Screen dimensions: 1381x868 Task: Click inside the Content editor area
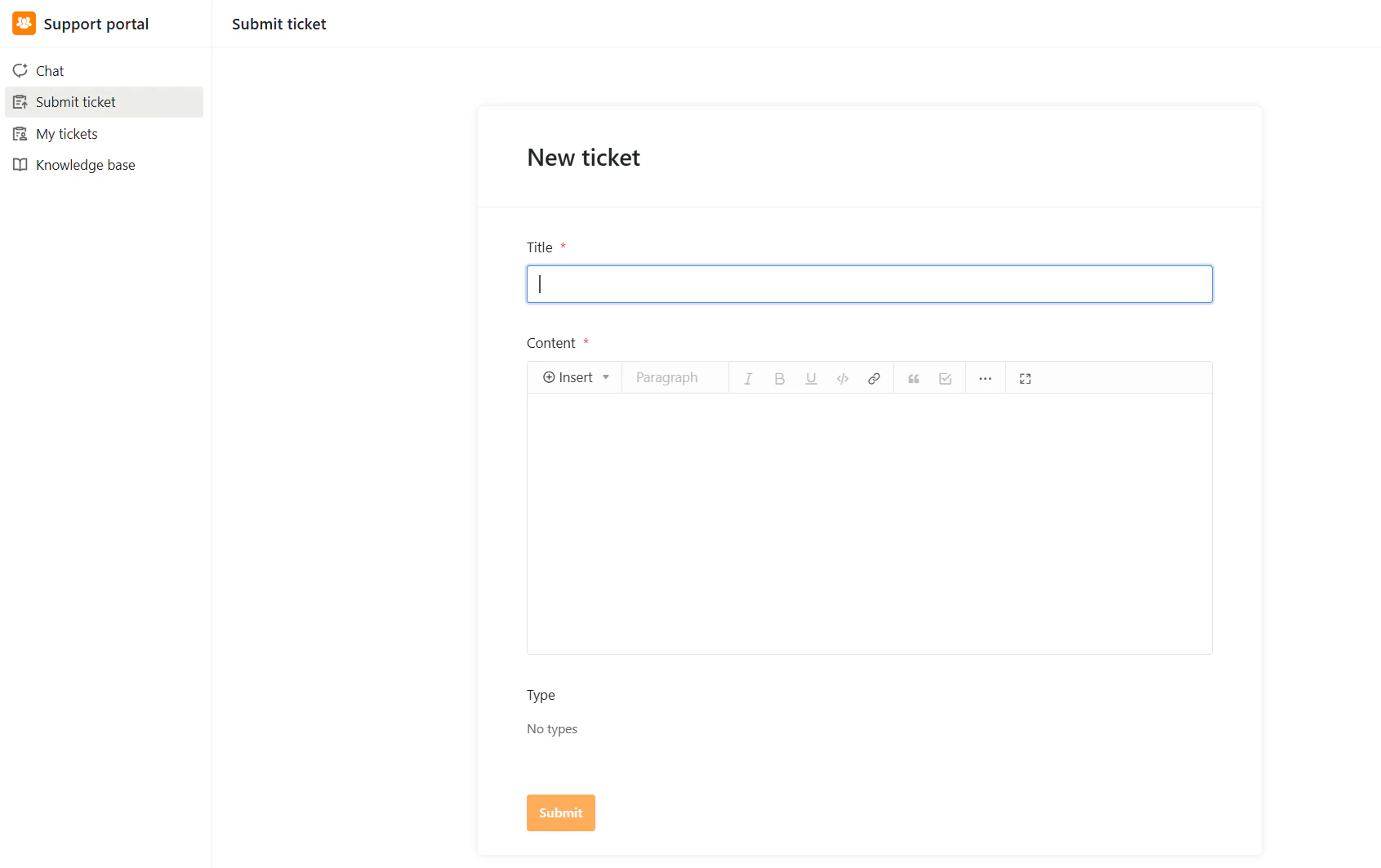(x=869, y=523)
